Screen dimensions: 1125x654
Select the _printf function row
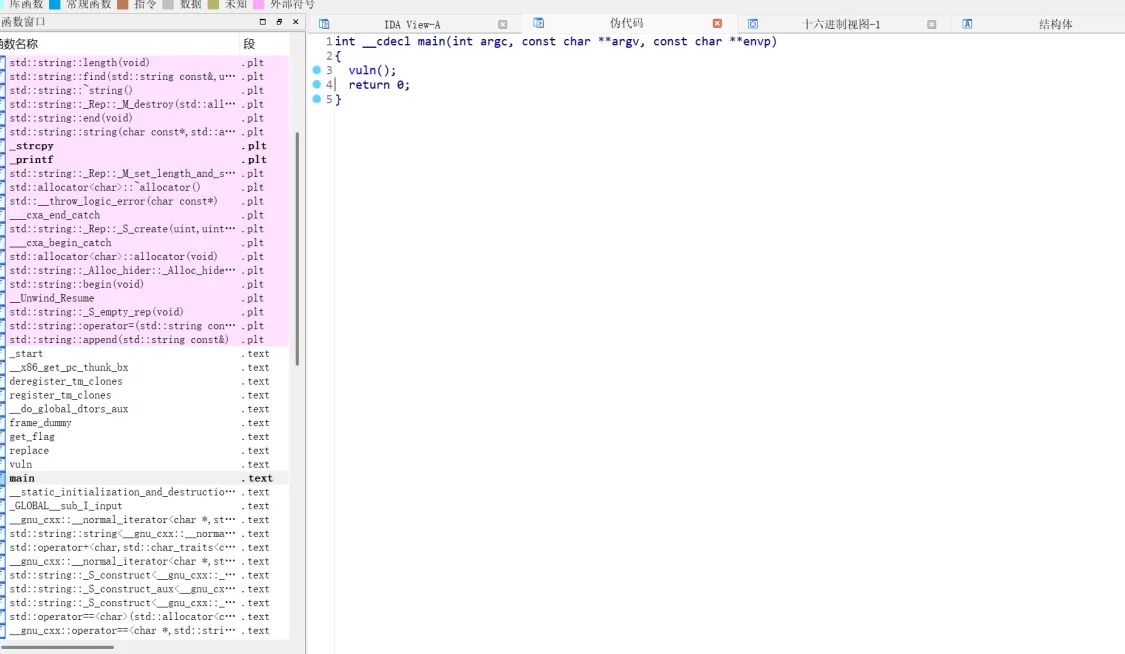[x=145, y=159]
